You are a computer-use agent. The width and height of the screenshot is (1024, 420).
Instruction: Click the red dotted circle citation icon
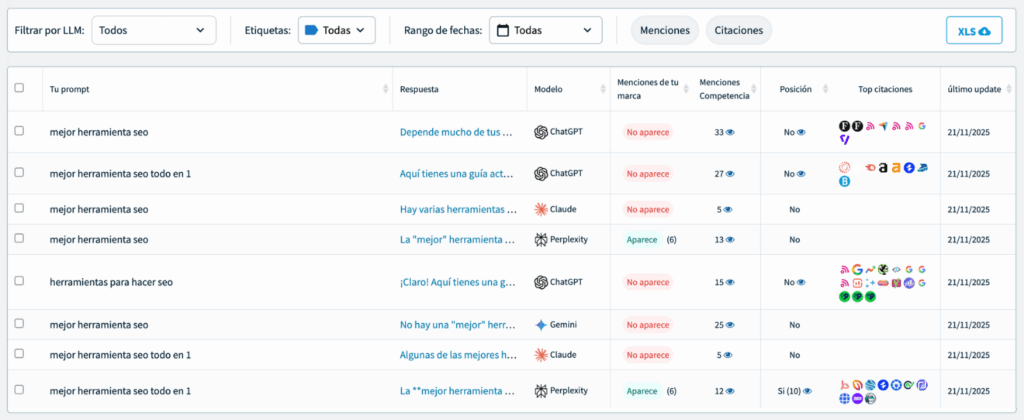tap(844, 168)
